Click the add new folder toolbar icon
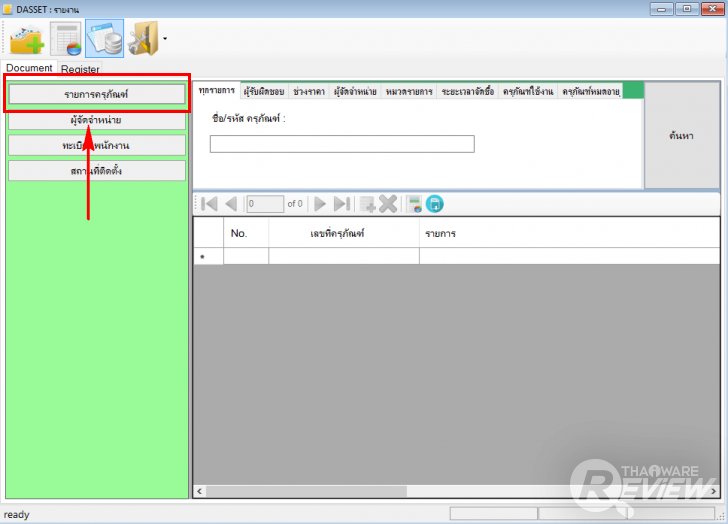Viewport: 728px width, 524px height. pyautogui.click(x=26, y=40)
